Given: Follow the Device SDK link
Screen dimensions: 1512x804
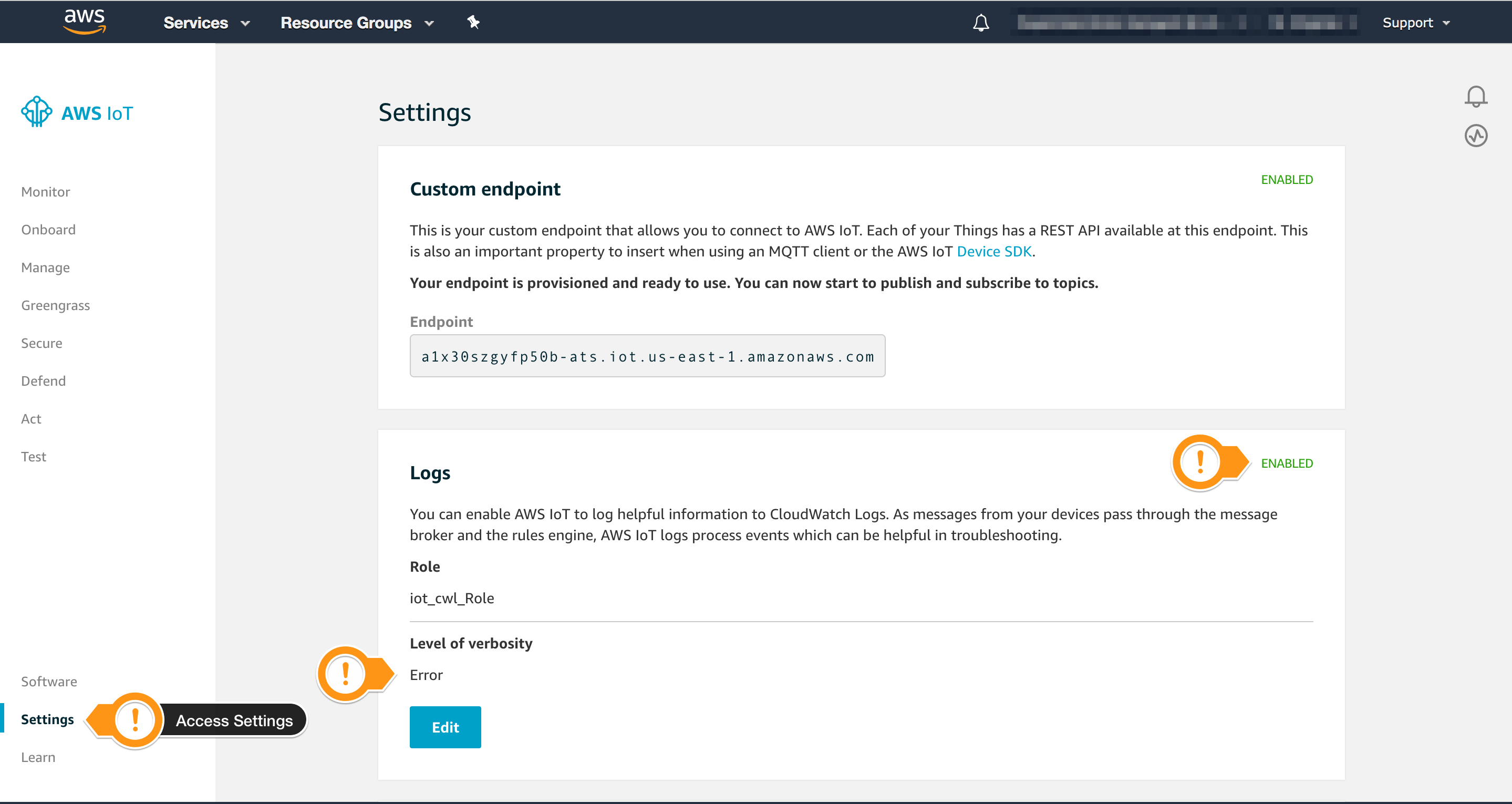Looking at the screenshot, I should [993, 252].
